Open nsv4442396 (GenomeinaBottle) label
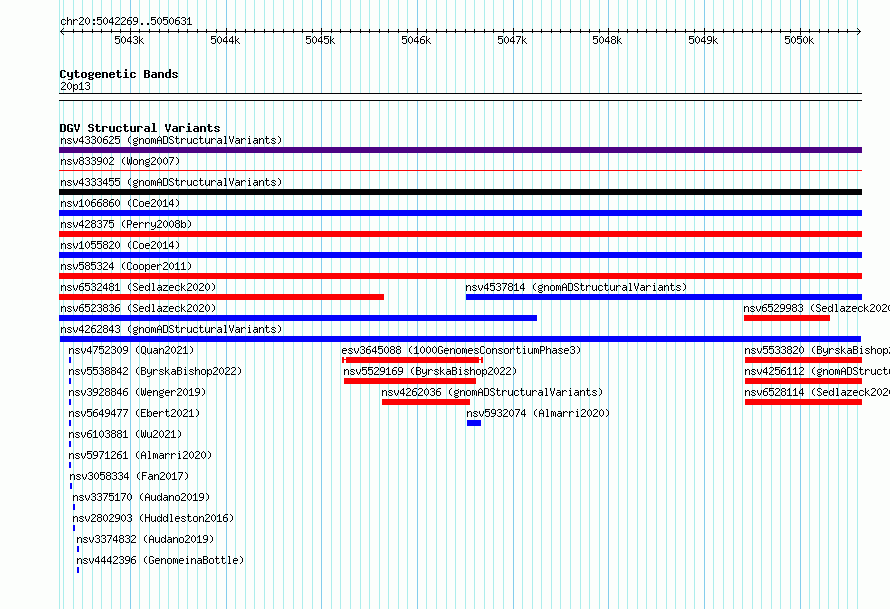Image resolution: width=890 pixels, height=609 pixels. click(160, 560)
